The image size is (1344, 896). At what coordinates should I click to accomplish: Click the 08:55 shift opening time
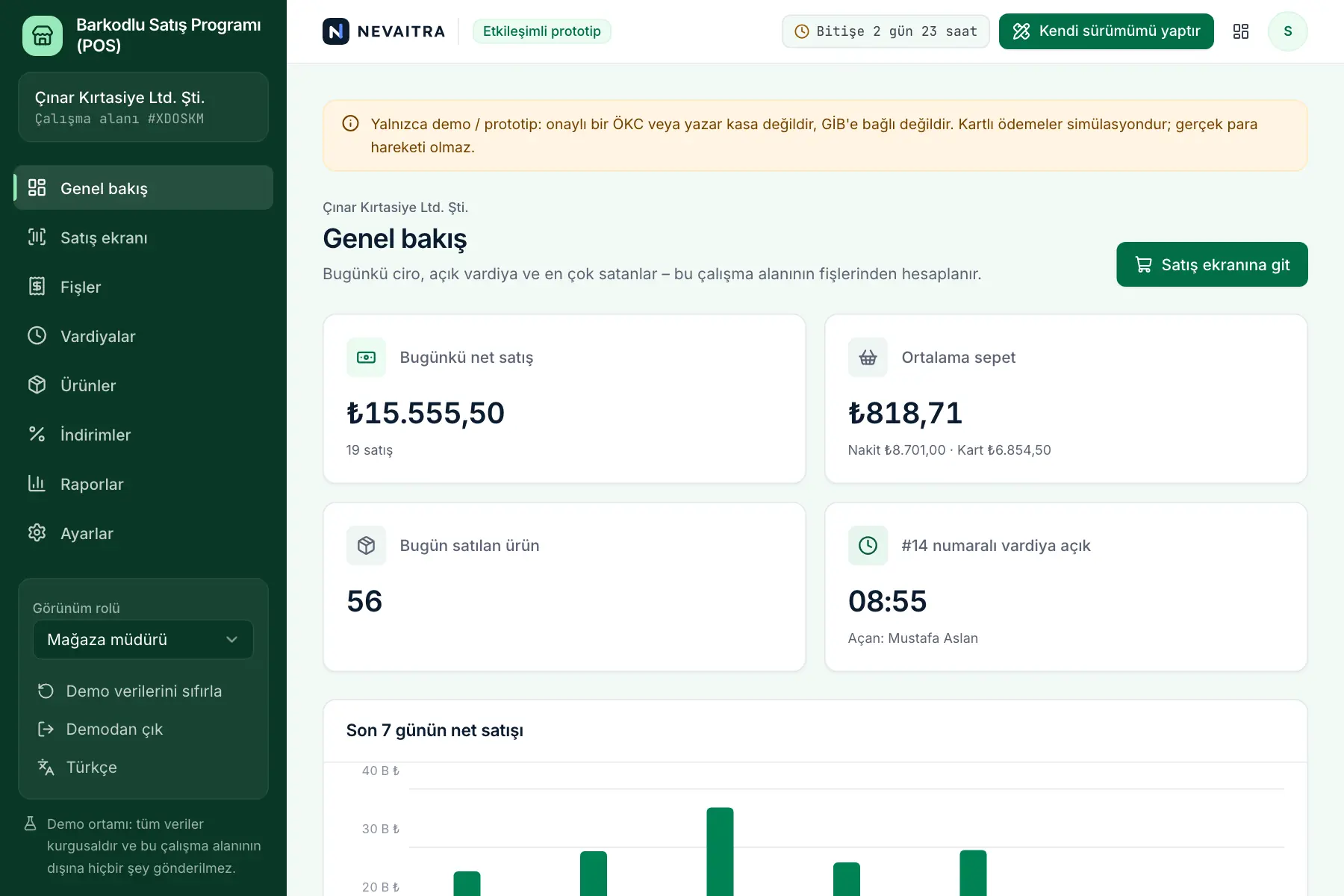point(887,601)
